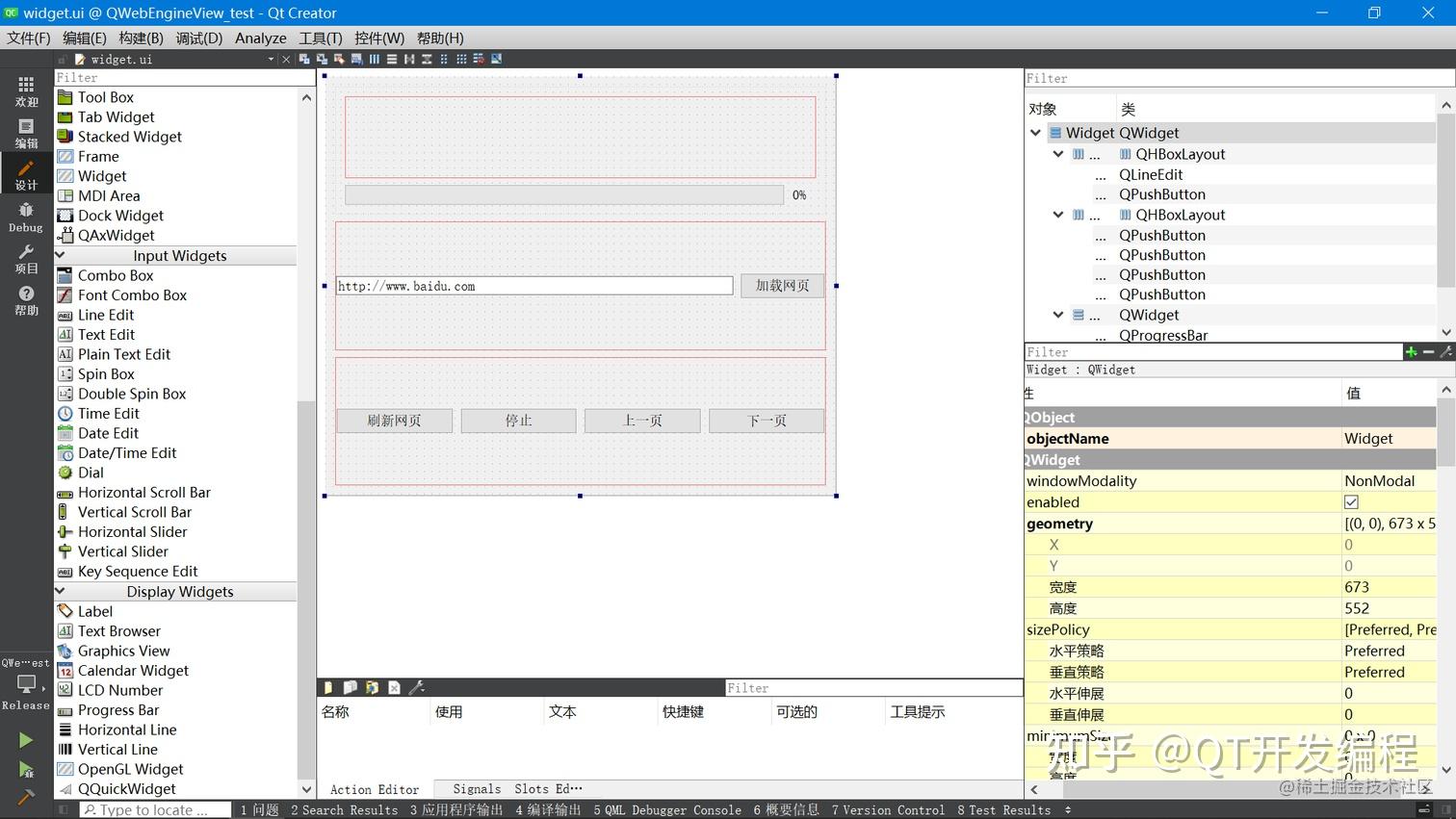
Task: Select the Lay Out Vertically tool
Action: (391, 59)
